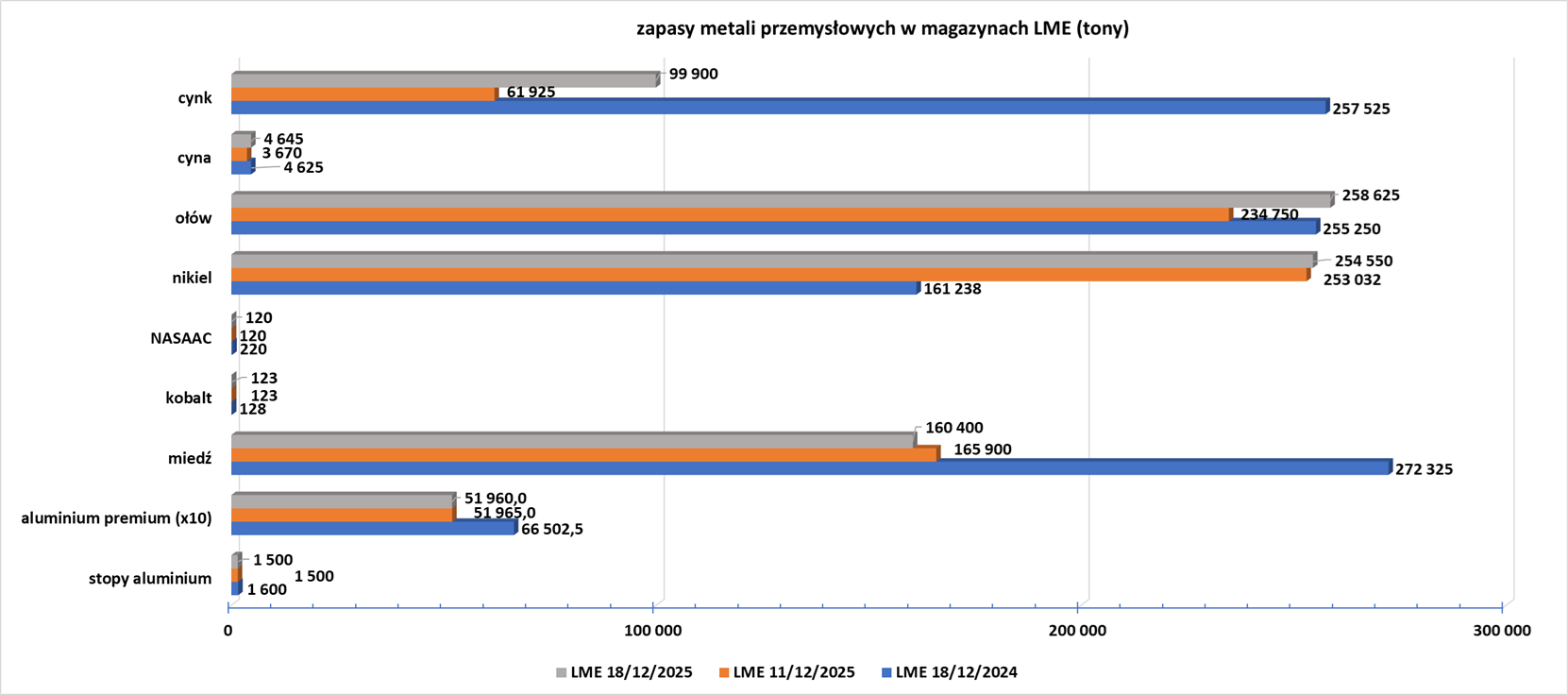Image resolution: width=1568 pixels, height=695 pixels.
Task: Click the category axis label kobalt
Action: 188,398
